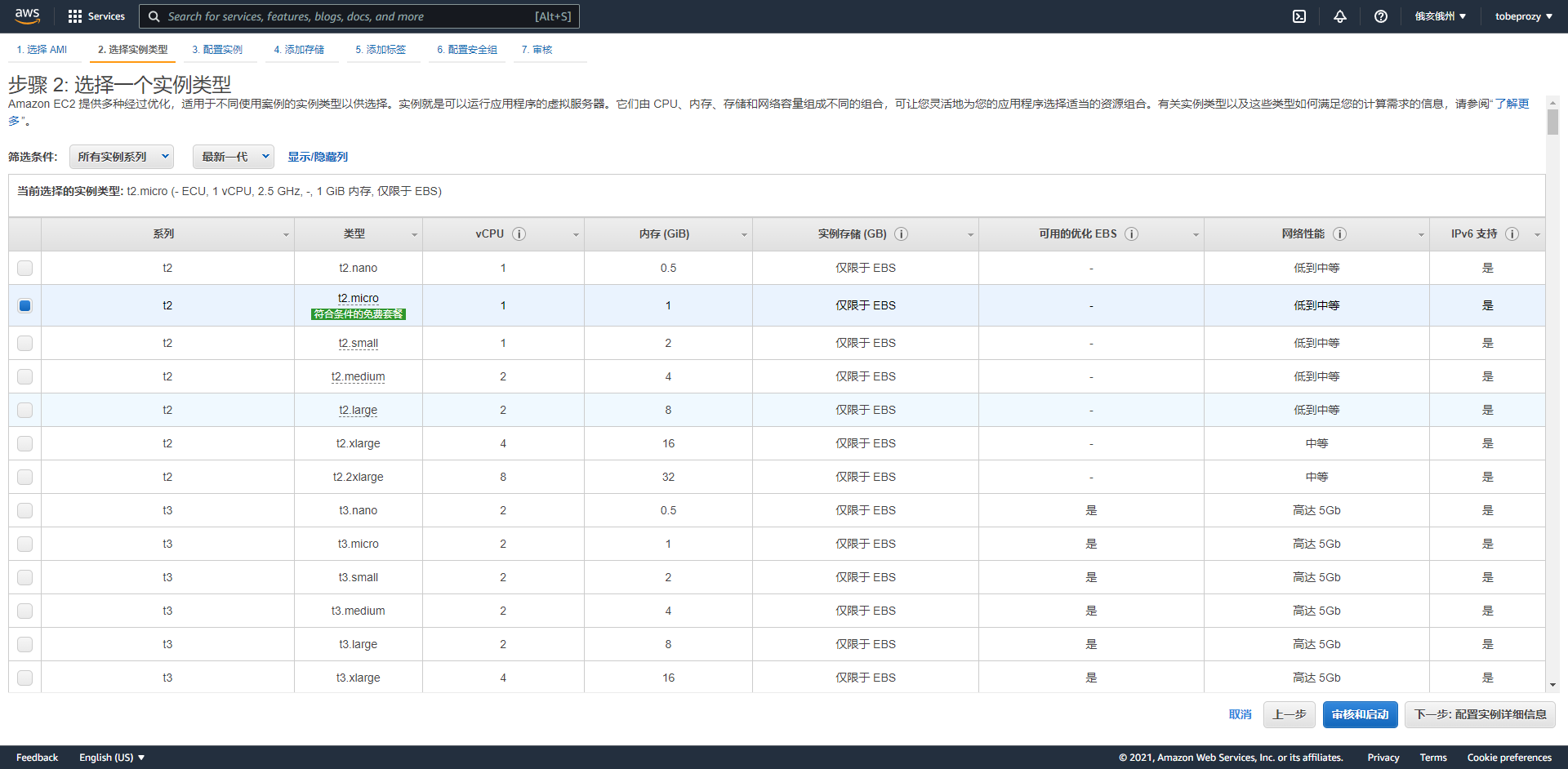Image resolution: width=1568 pixels, height=769 pixels.
Task: Click the 审核和启动 button
Action: [x=1361, y=714]
